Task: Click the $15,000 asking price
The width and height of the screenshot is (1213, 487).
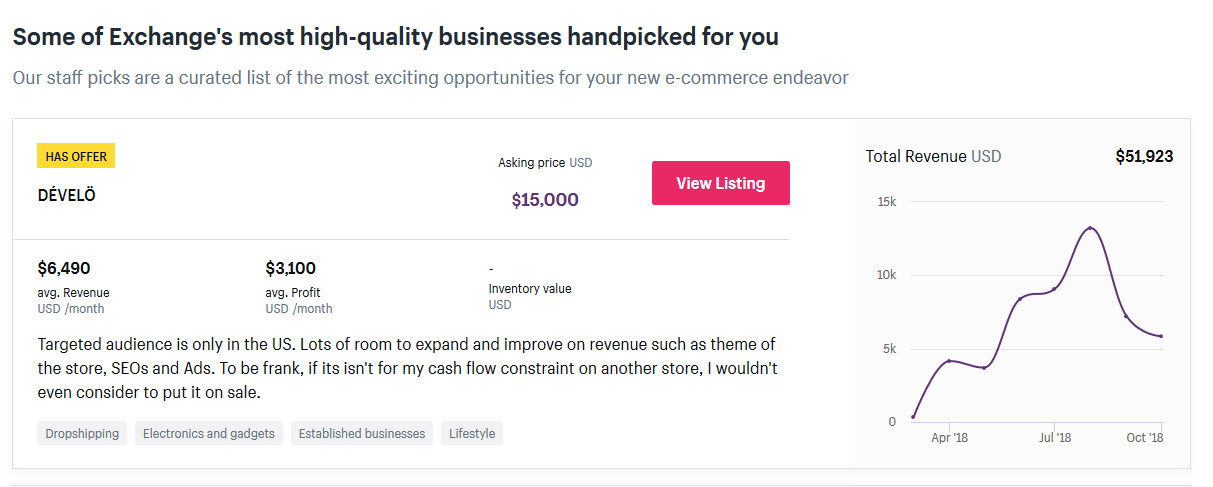Action: [x=545, y=199]
